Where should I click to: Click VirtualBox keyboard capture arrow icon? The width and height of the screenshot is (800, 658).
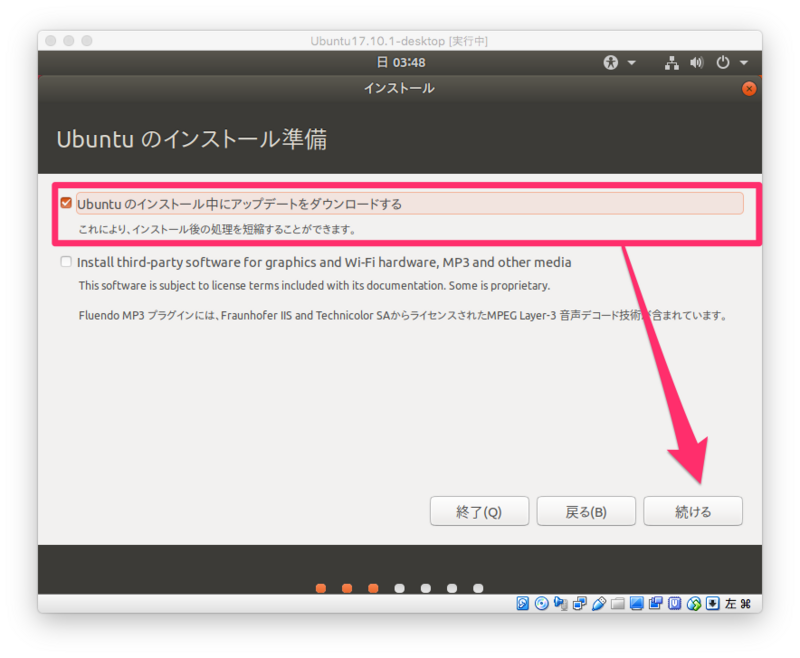(713, 603)
